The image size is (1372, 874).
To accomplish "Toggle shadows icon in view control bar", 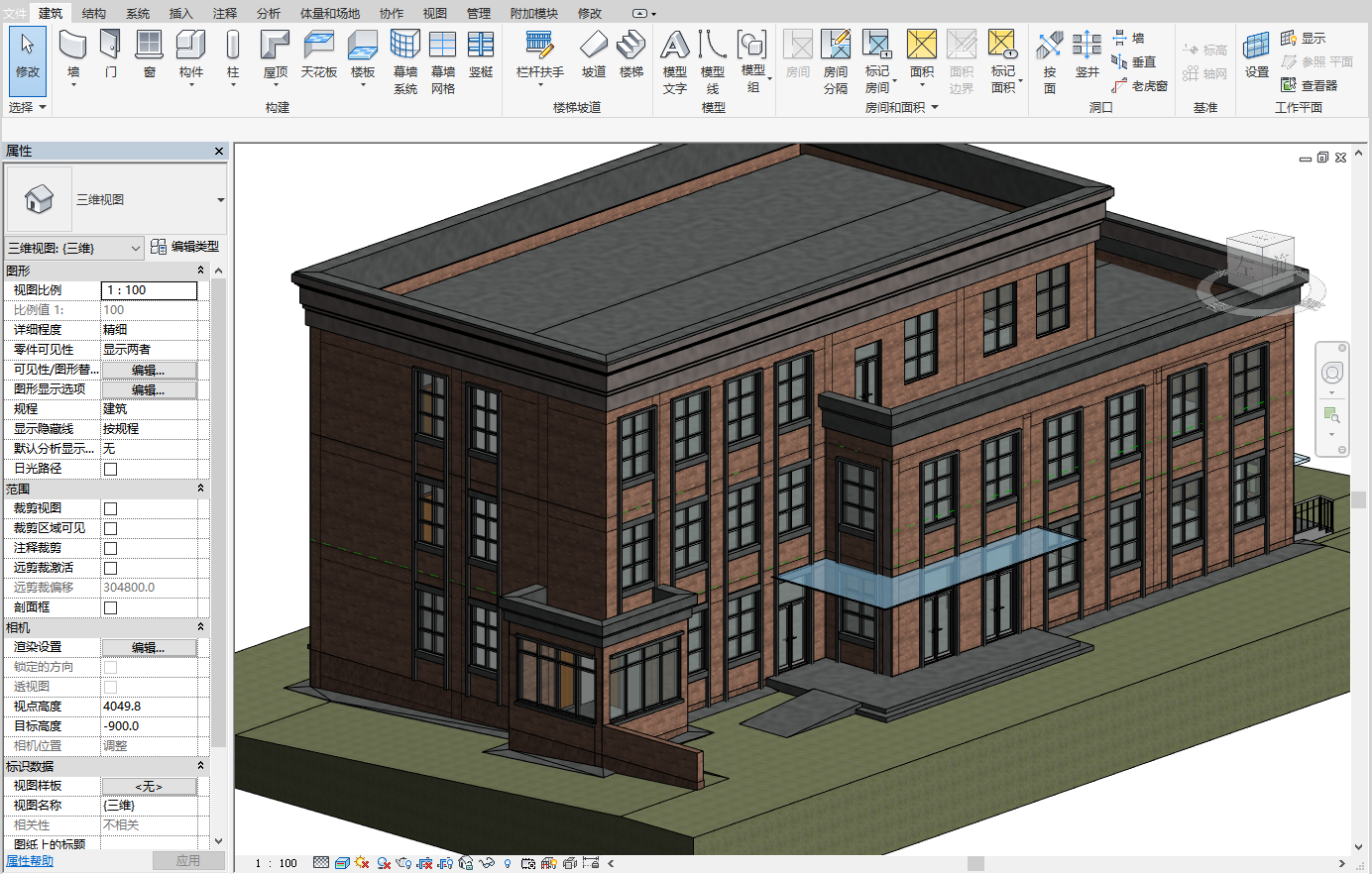I will (383, 863).
